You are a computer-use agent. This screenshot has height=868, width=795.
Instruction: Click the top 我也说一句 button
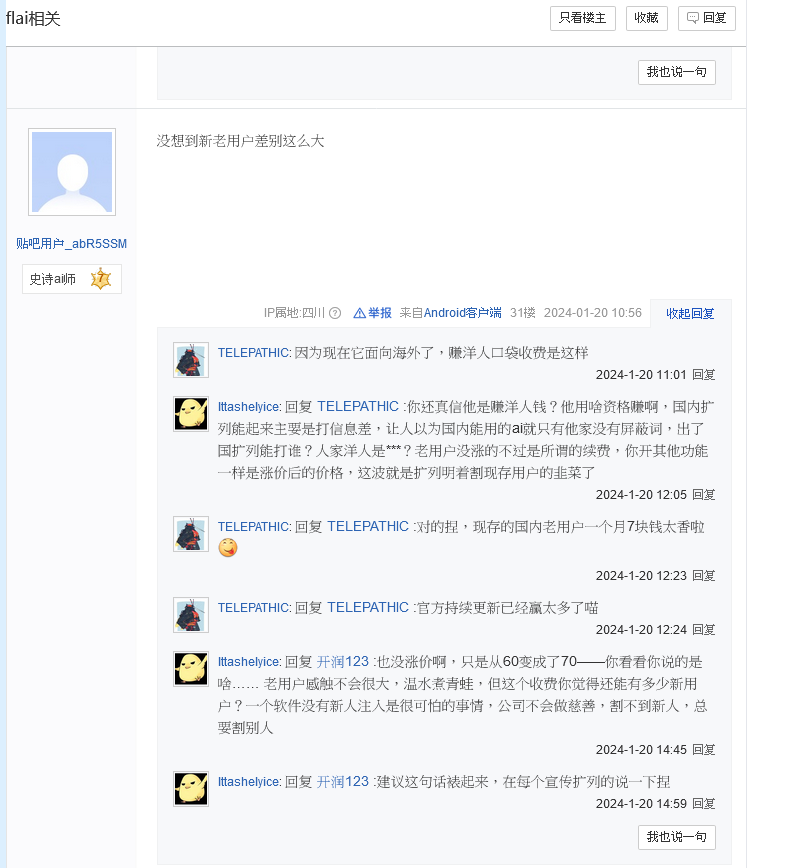677,72
